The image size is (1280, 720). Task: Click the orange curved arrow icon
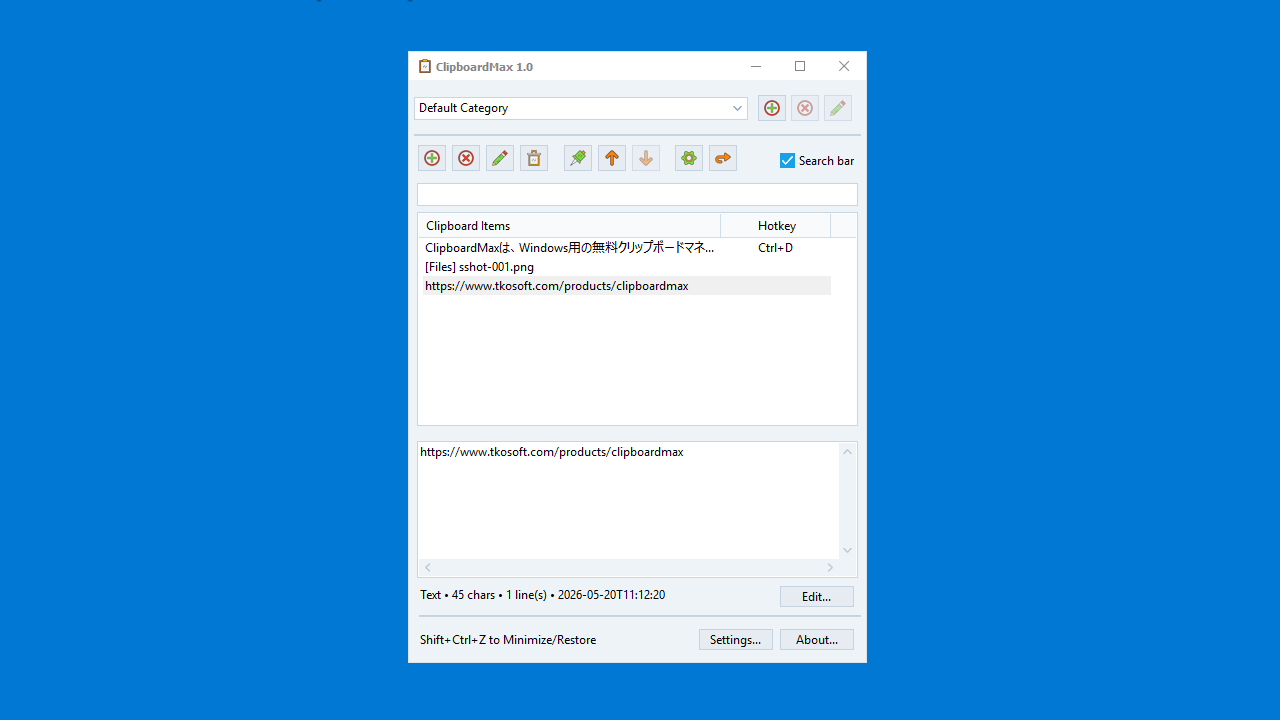(723, 158)
